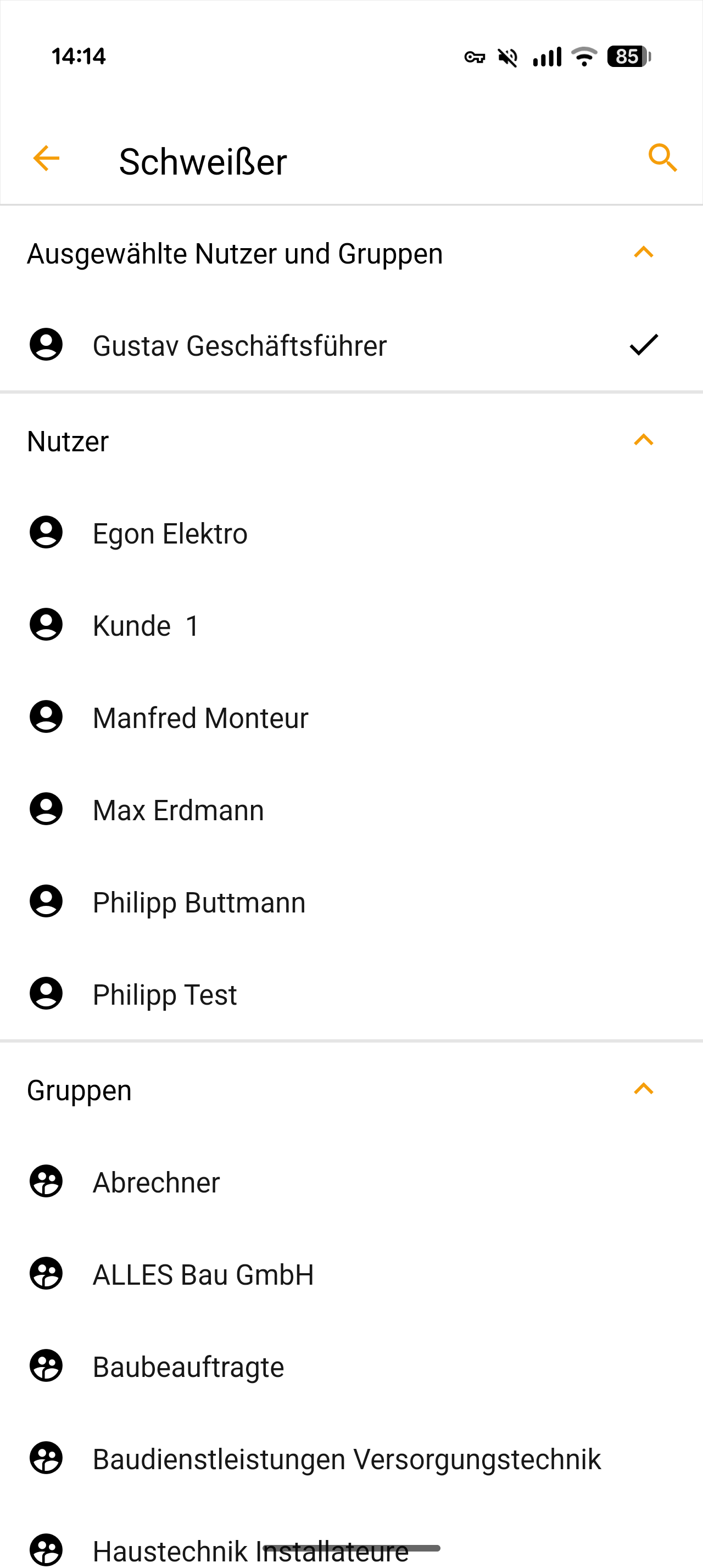Image resolution: width=703 pixels, height=1568 pixels.
Task: Select user Manfred Monteur
Action: 200,718
